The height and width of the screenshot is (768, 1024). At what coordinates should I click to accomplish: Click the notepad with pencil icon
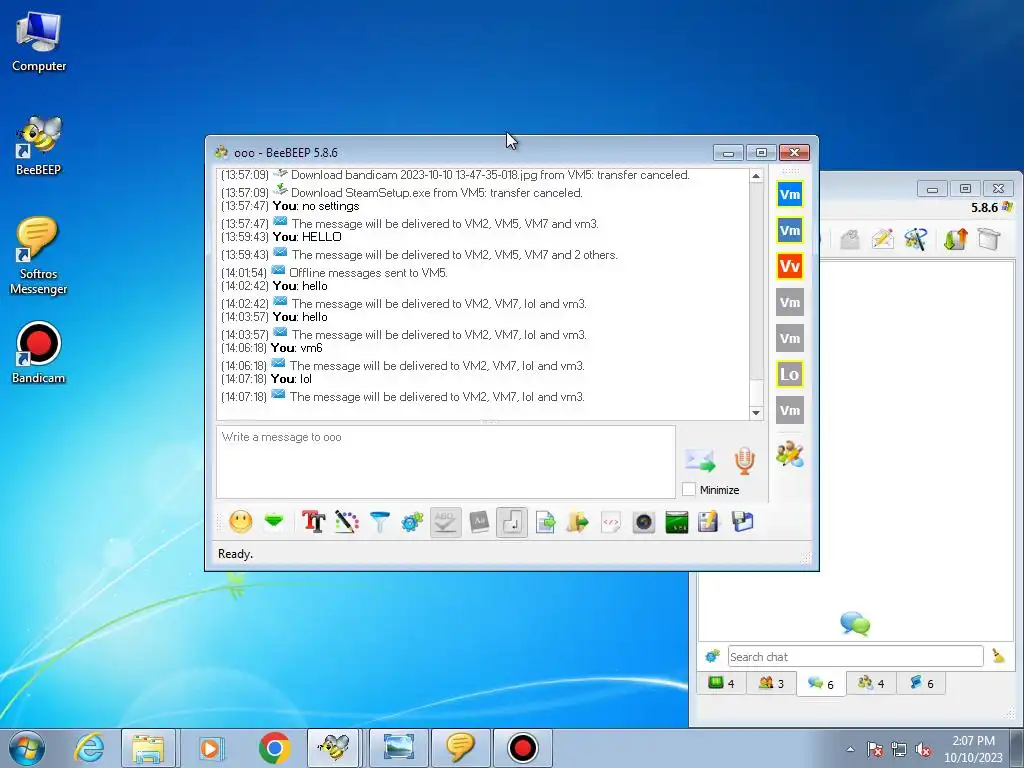708,522
